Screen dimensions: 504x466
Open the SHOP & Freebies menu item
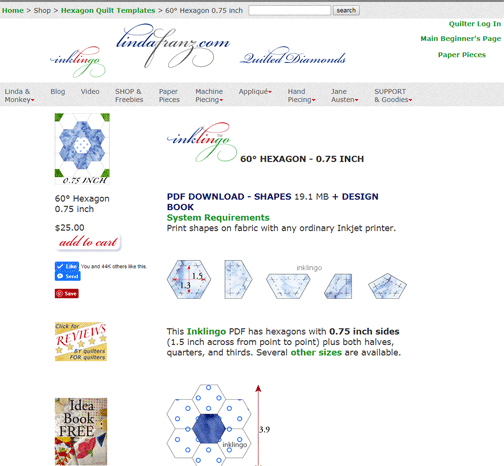tap(129, 95)
